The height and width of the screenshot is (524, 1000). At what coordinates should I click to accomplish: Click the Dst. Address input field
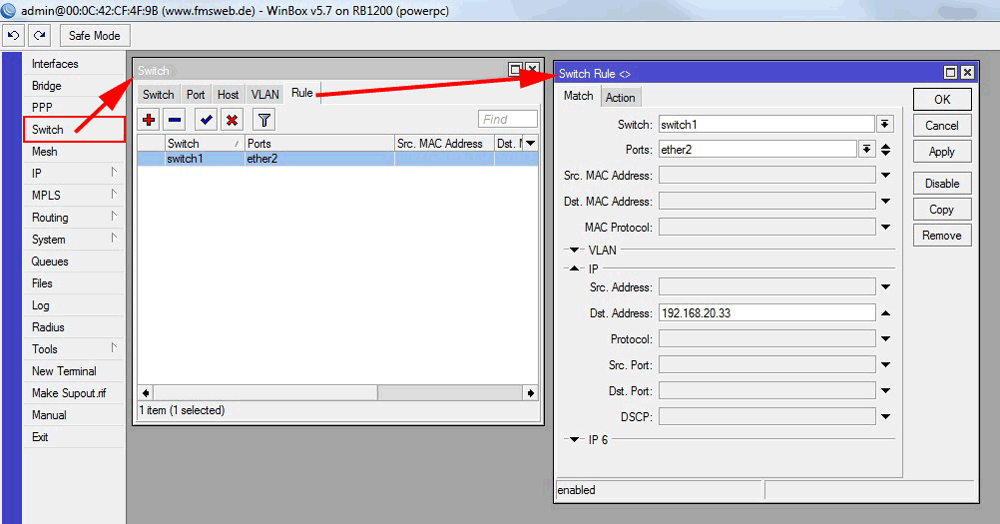click(x=766, y=313)
